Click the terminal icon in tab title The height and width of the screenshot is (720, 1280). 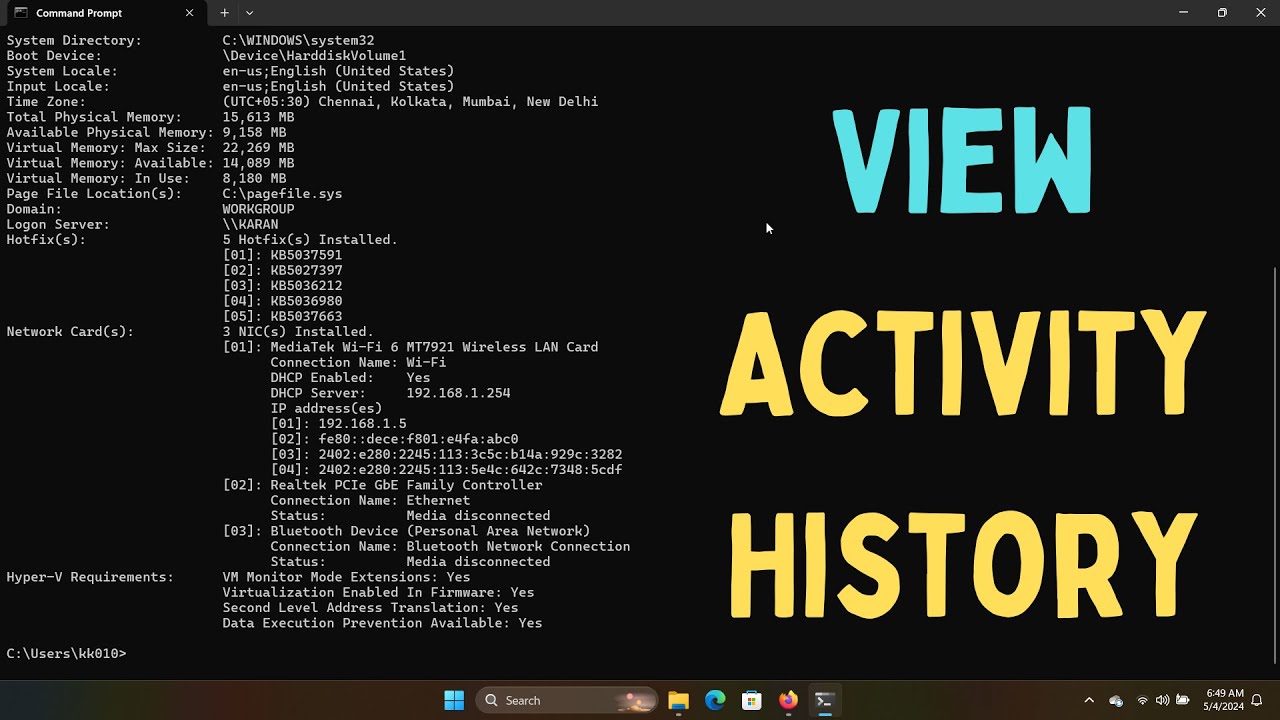click(21, 13)
